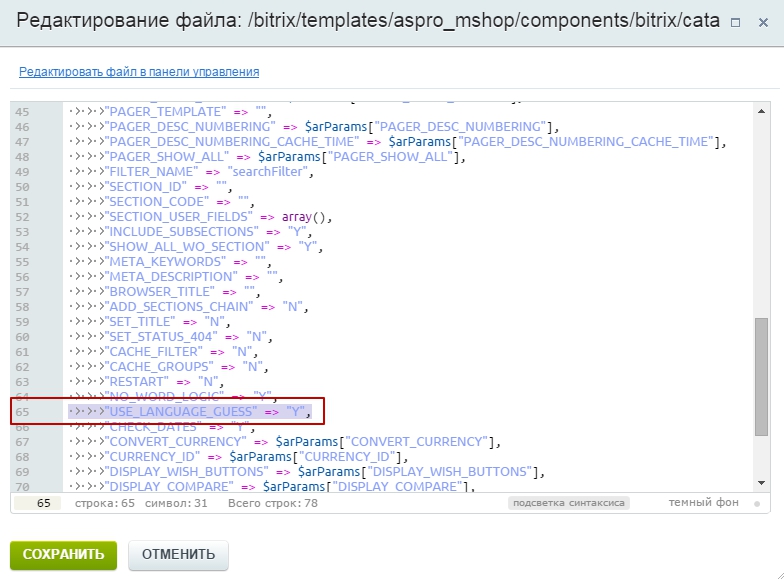The height and width of the screenshot is (580, 784).
Task: Close the file editing dialog with the X
Action: tap(764, 21)
